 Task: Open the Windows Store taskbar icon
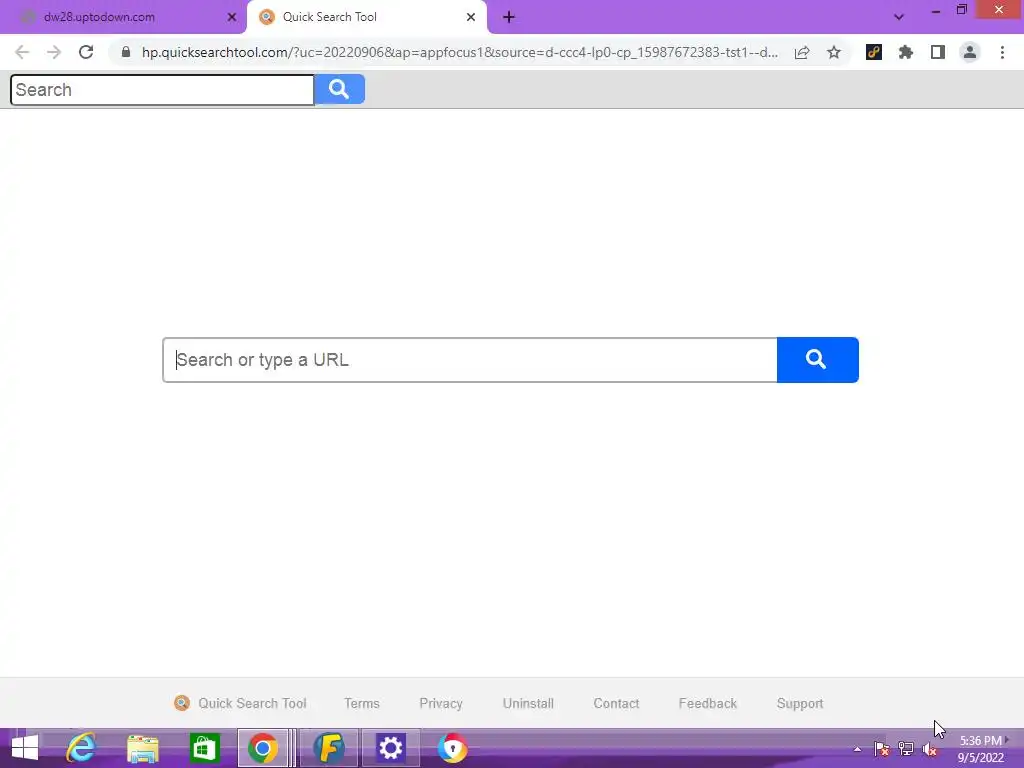(x=204, y=748)
